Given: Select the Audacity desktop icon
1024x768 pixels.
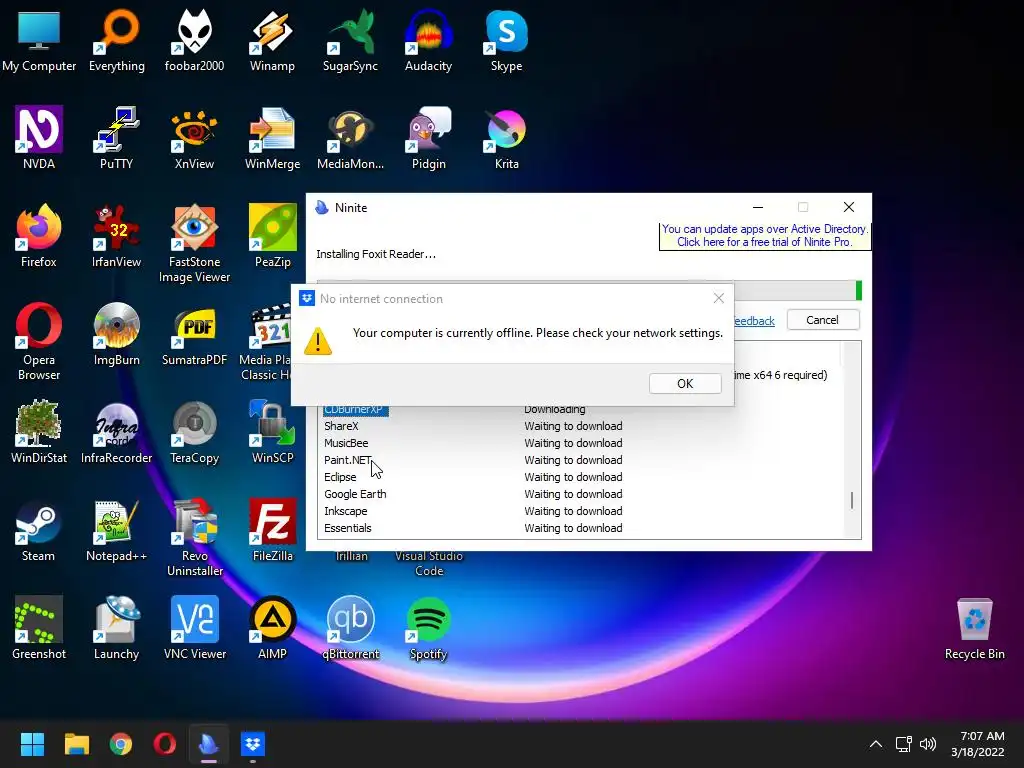Looking at the screenshot, I should click(x=428, y=39).
